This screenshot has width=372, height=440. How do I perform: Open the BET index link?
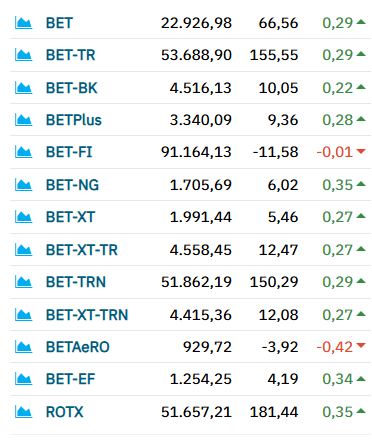point(59,23)
